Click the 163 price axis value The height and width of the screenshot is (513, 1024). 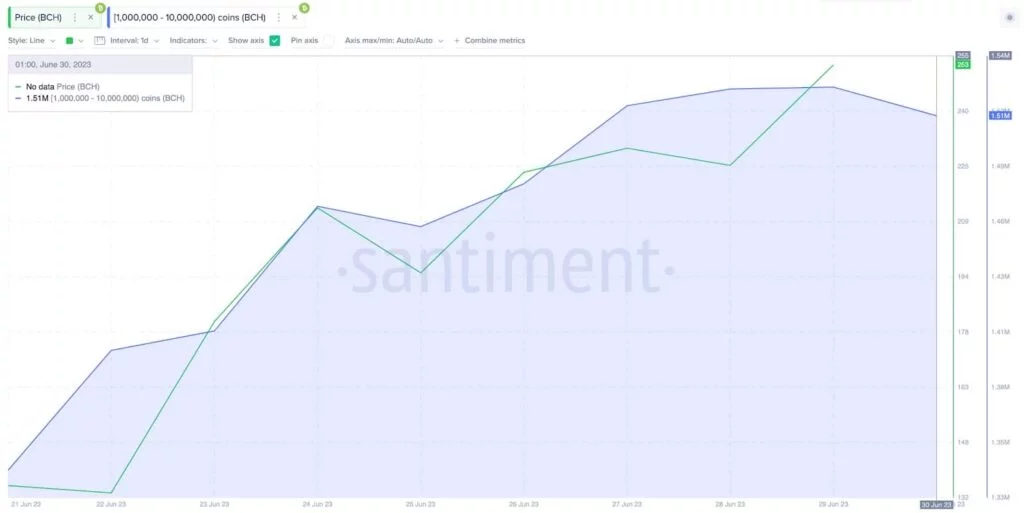[x=963, y=387]
